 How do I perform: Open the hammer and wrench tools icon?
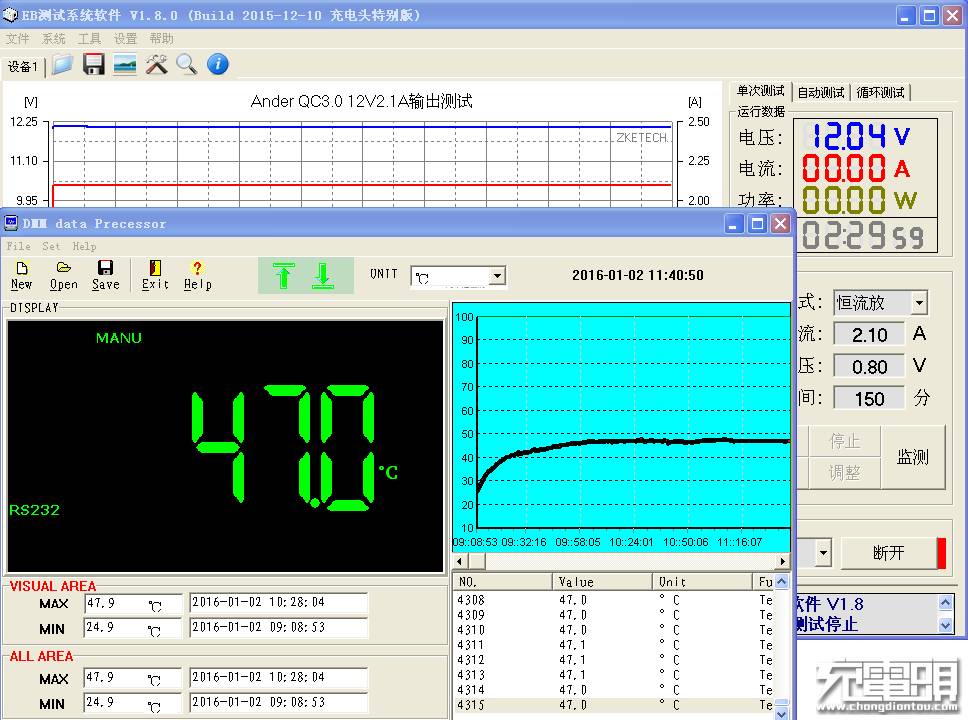[156, 65]
